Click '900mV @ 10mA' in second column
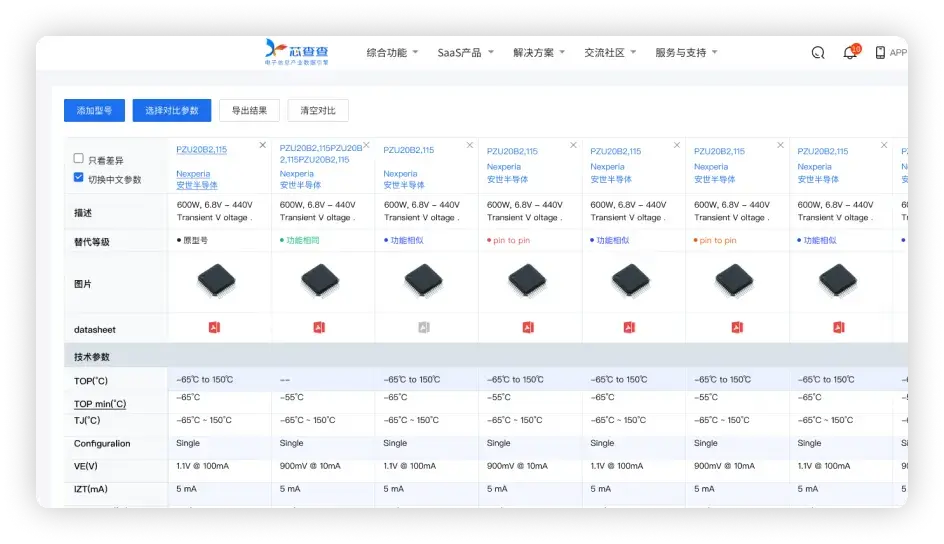Viewport: 944px width, 544px height. point(310,466)
